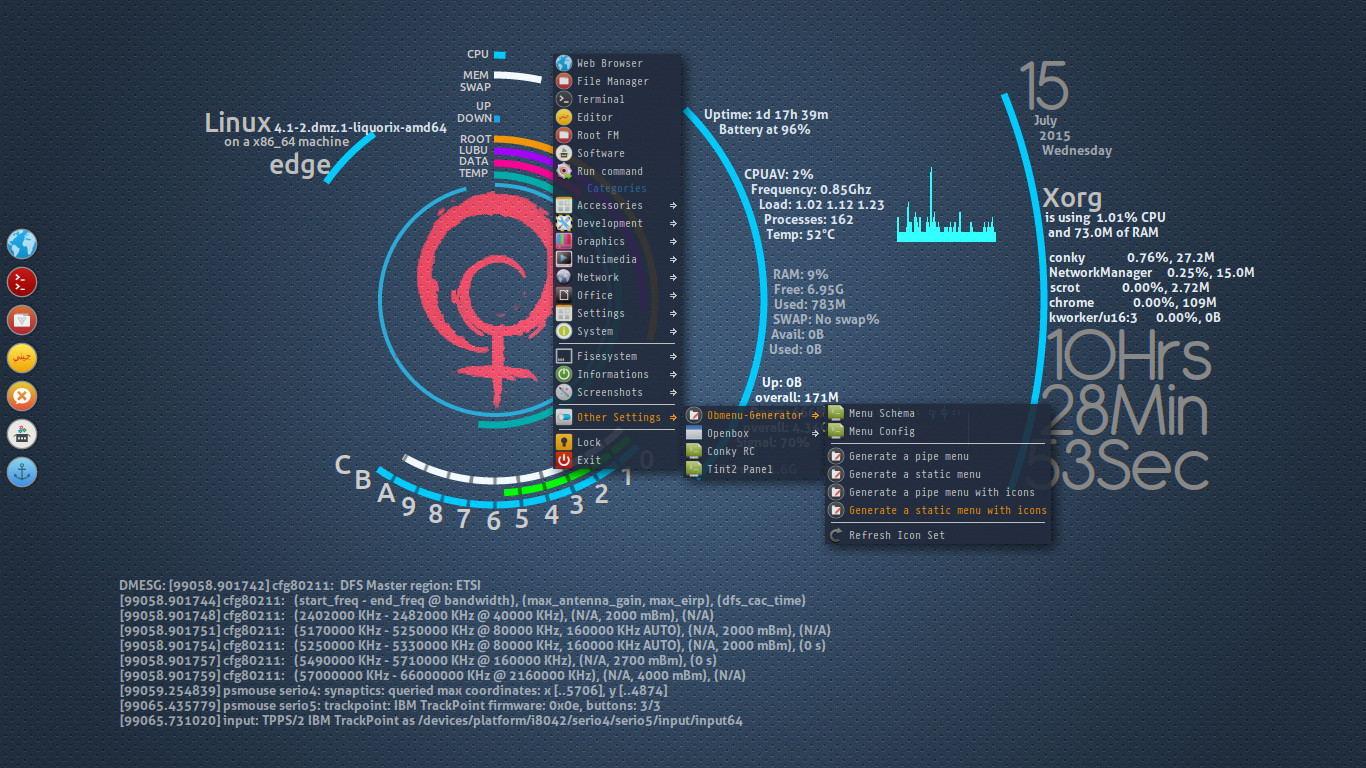This screenshot has height=768, width=1366.
Task: Open the Informations menu entry
Action: tap(618, 374)
